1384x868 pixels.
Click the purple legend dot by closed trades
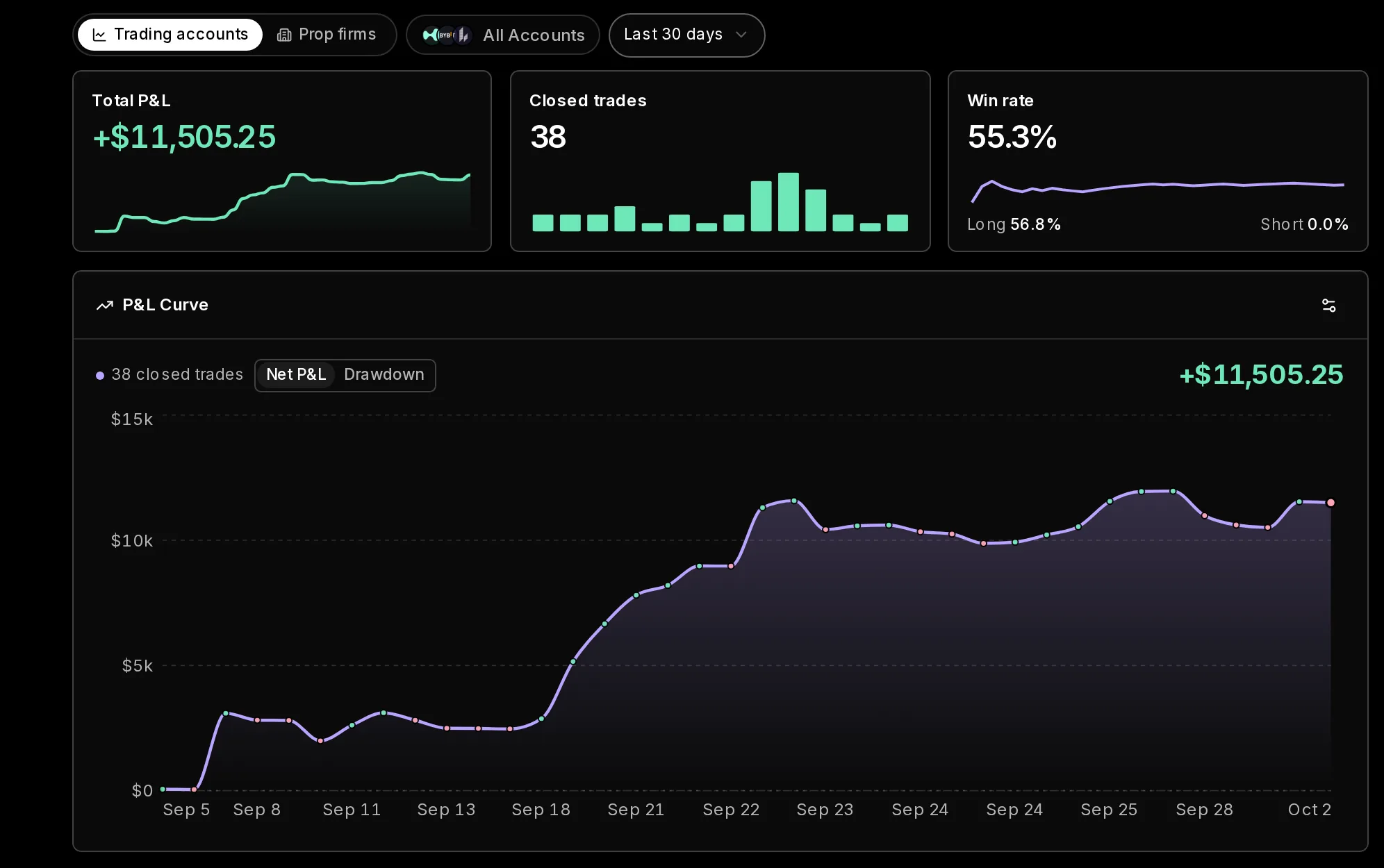[x=100, y=376]
